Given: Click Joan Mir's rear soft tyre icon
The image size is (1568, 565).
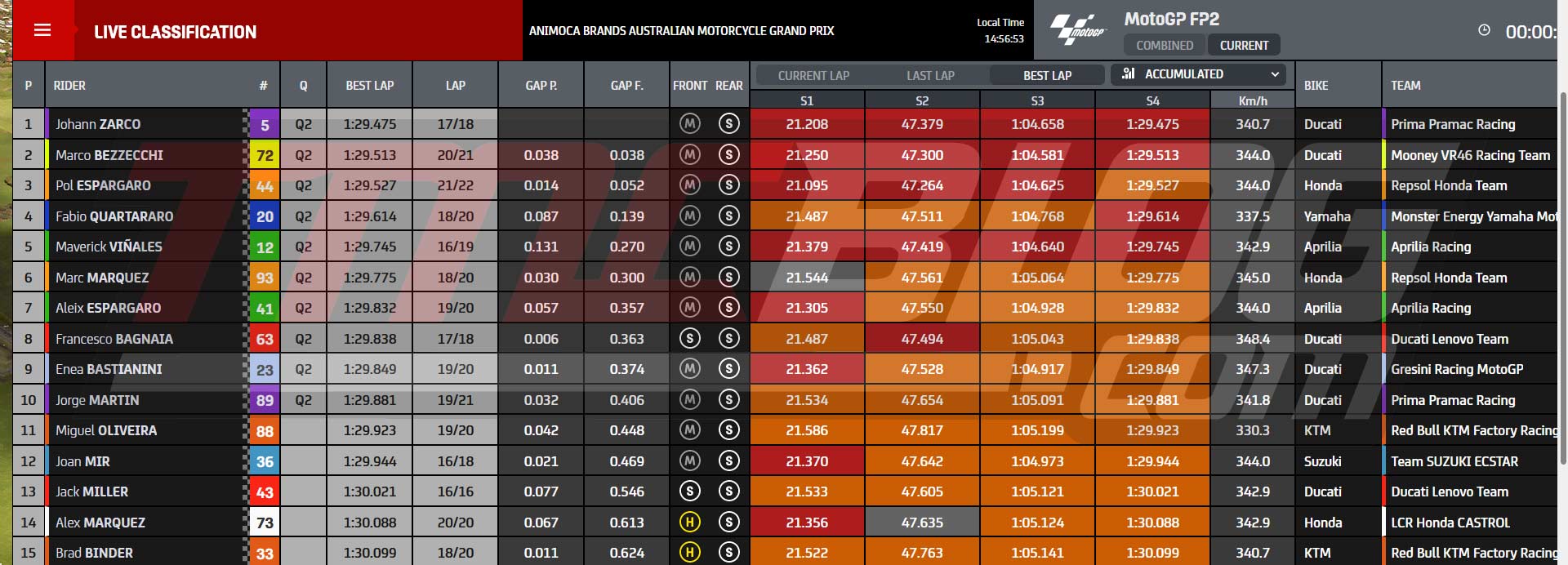Looking at the screenshot, I should point(729,461).
